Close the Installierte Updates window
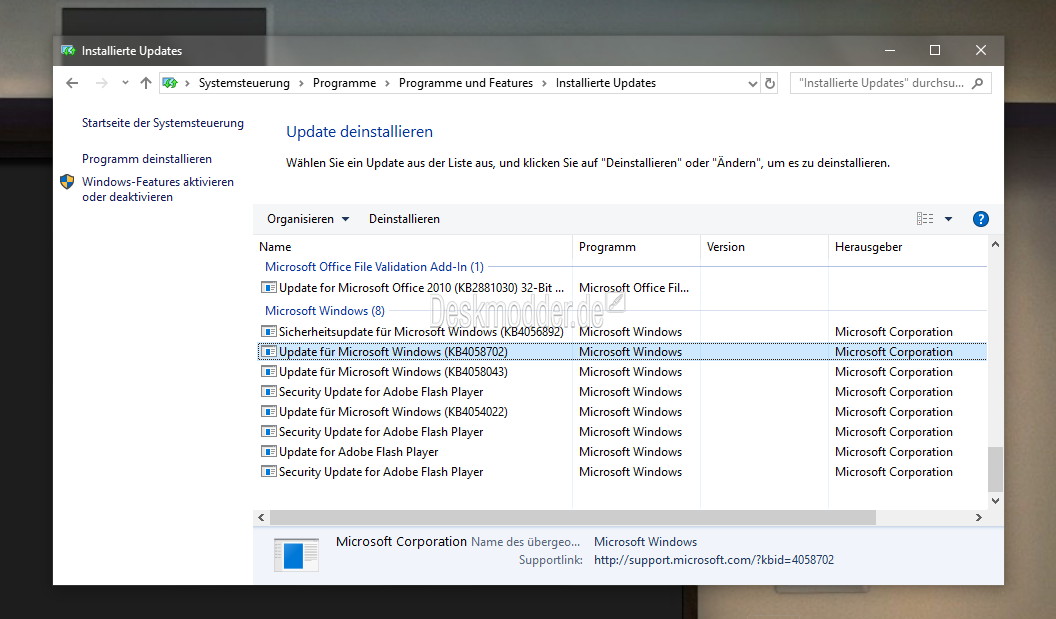Screen dimensions: 1056x619 click(981, 51)
